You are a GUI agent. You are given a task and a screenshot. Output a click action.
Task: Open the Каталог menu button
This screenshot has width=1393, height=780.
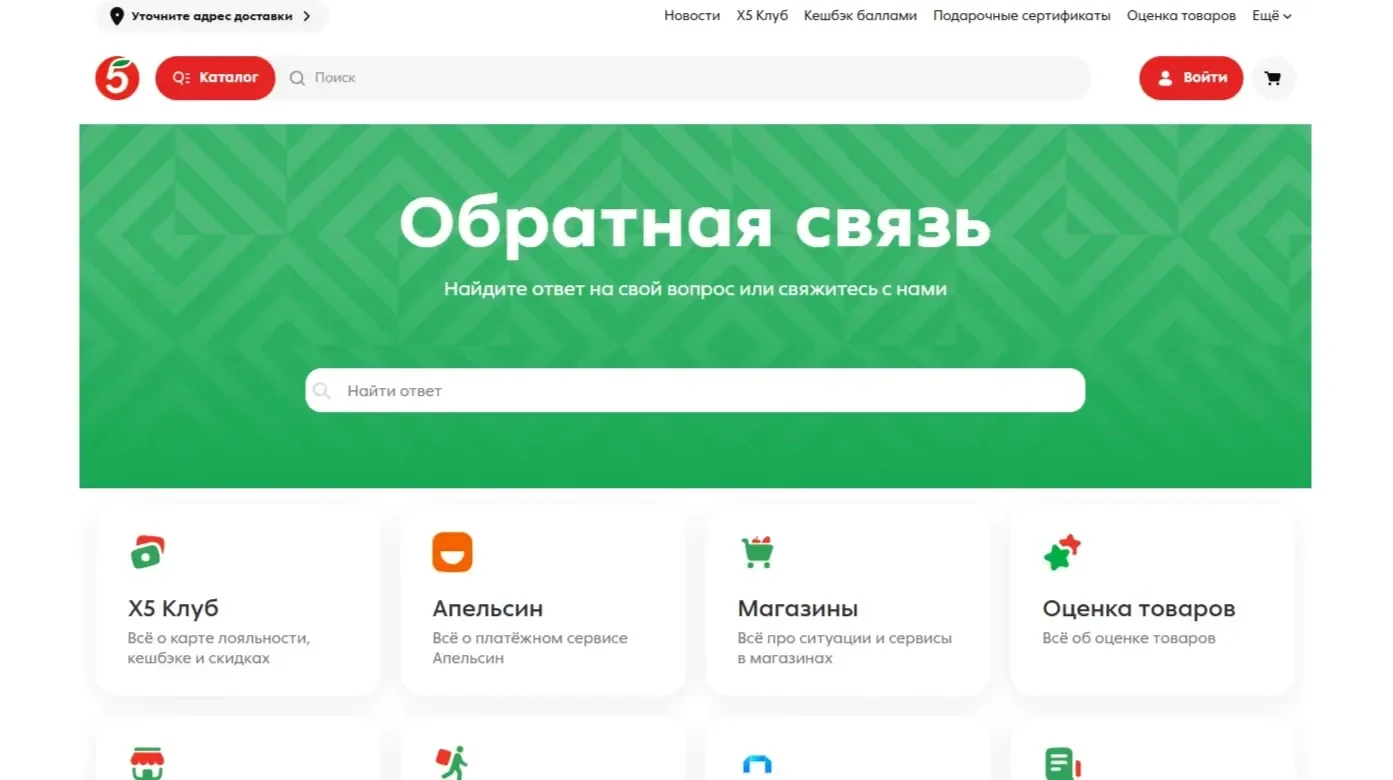click(215, 78)
